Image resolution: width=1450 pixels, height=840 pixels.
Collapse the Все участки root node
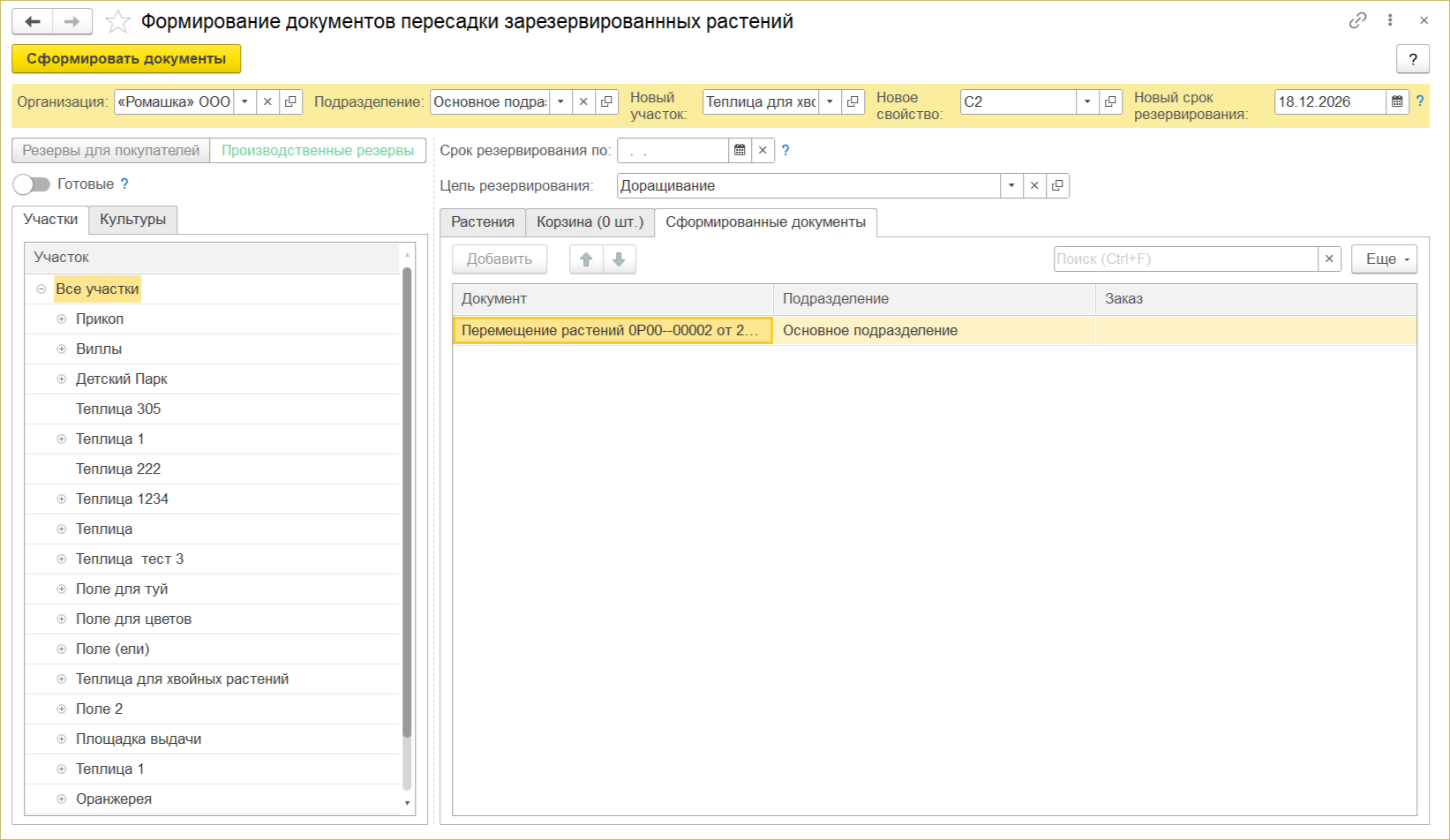pyautogui.click(x=41, y=289)
